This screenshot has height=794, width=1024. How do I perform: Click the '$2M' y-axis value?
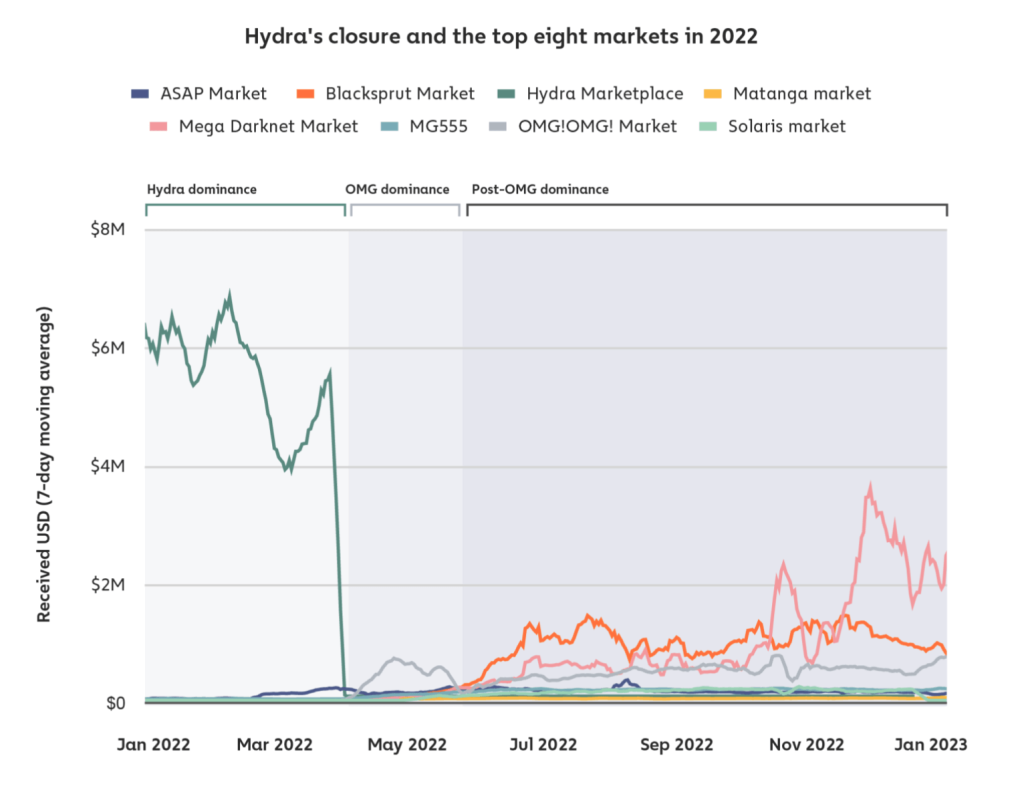pyautogui.click(x=108, y=585)
